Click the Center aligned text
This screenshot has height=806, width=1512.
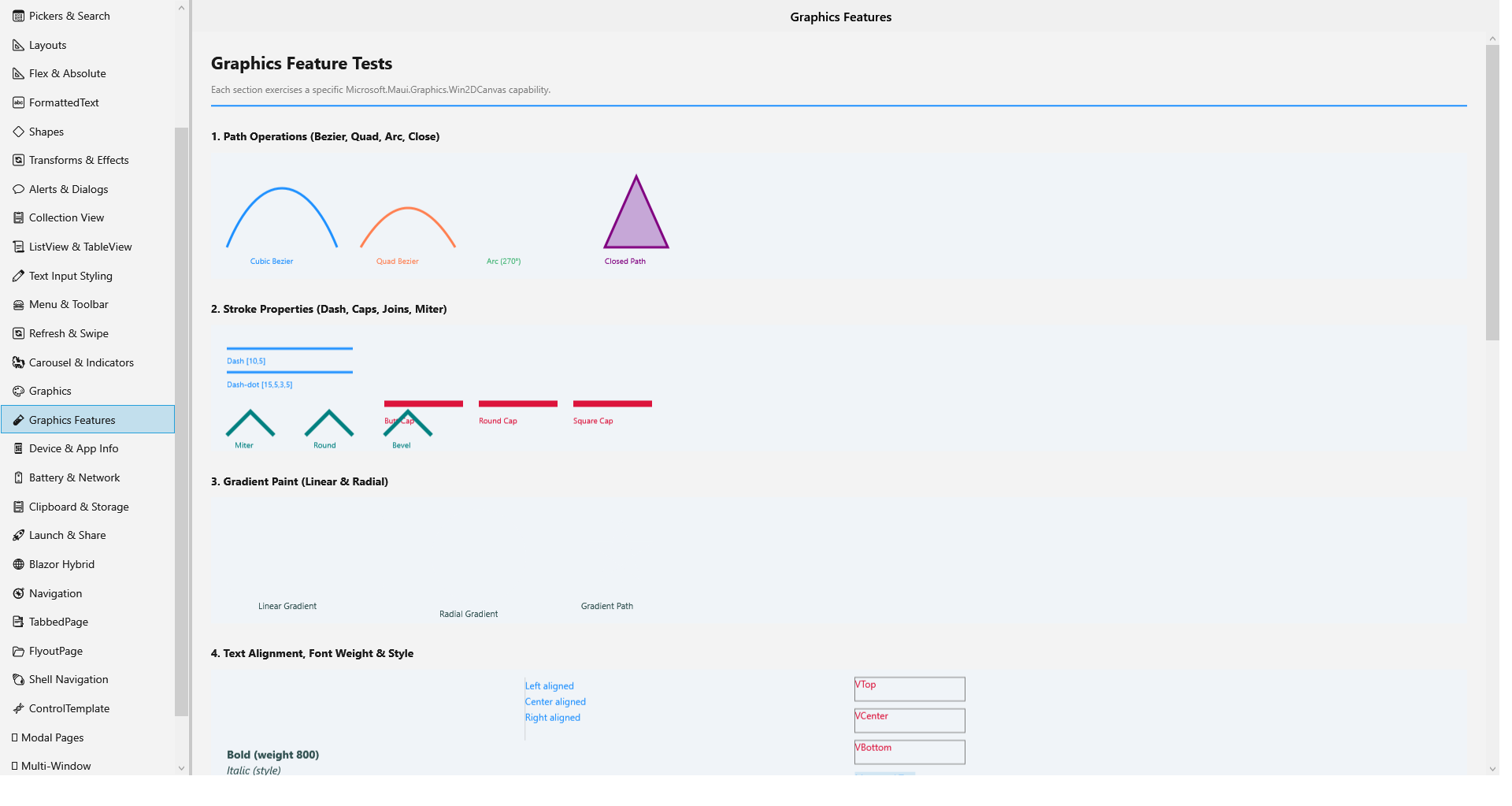tap(555, 702)
